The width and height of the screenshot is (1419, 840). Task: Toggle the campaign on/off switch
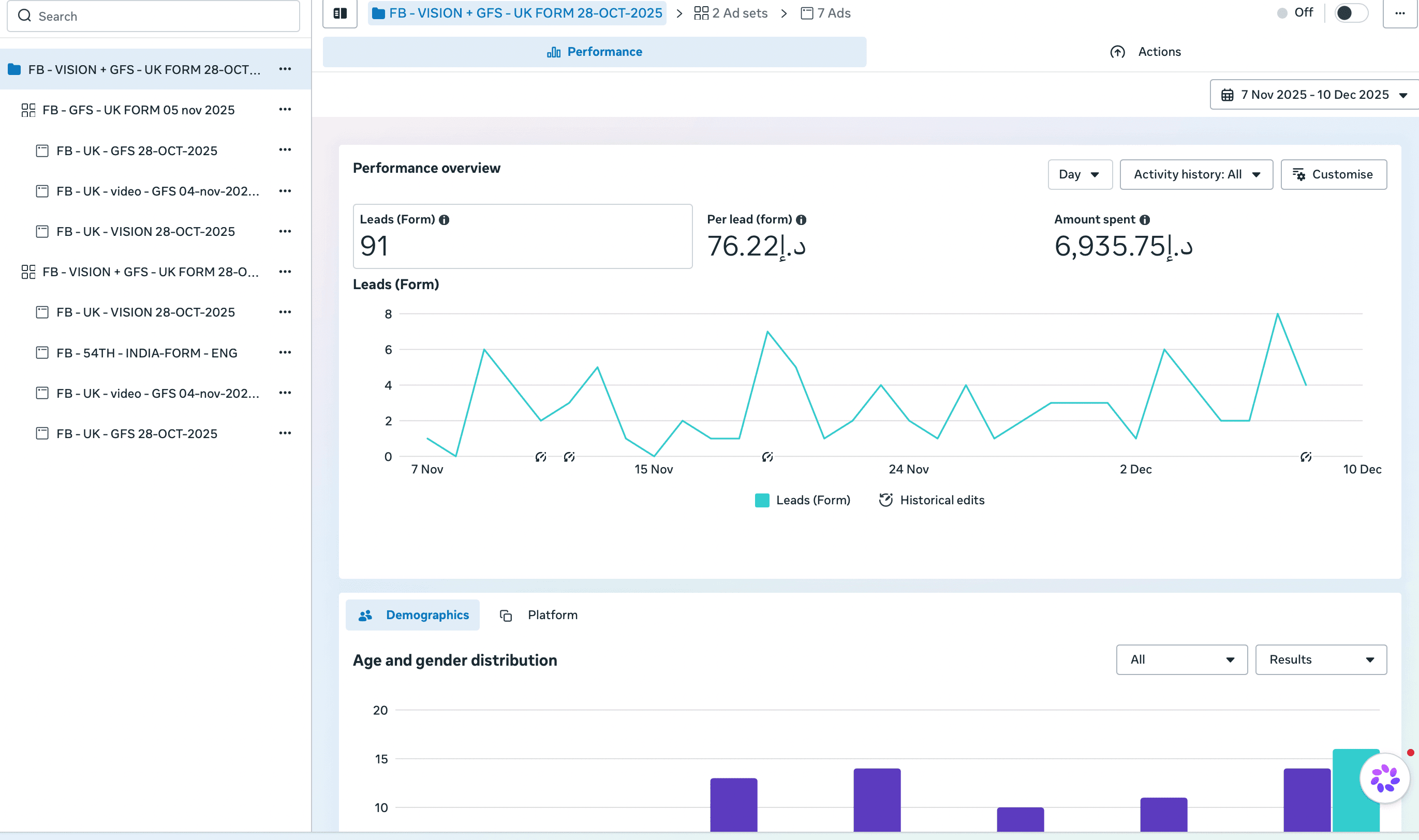[1351, 13]
